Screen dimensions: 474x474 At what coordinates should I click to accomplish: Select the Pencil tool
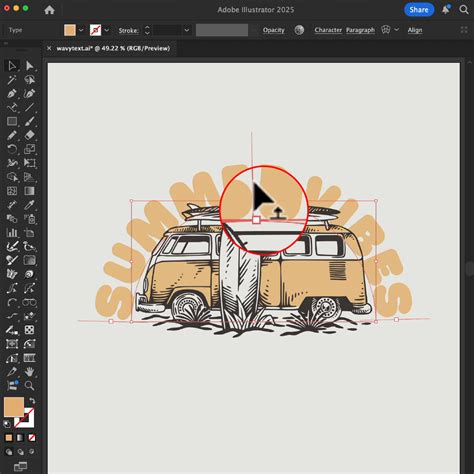(12, 135)
